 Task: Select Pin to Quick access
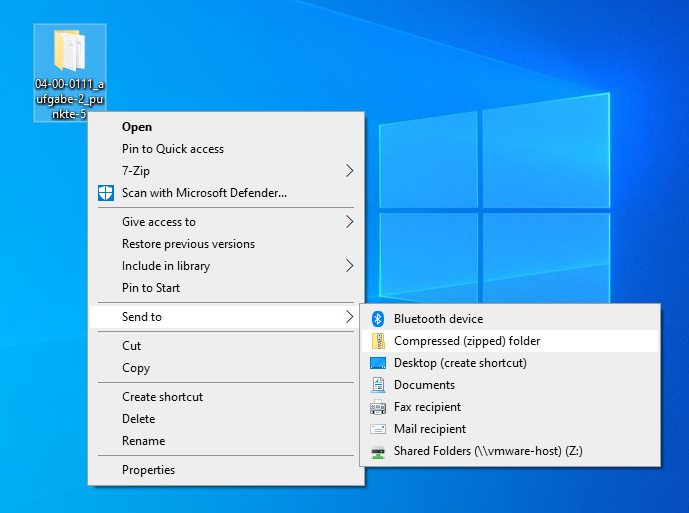[x=173, y=149]
